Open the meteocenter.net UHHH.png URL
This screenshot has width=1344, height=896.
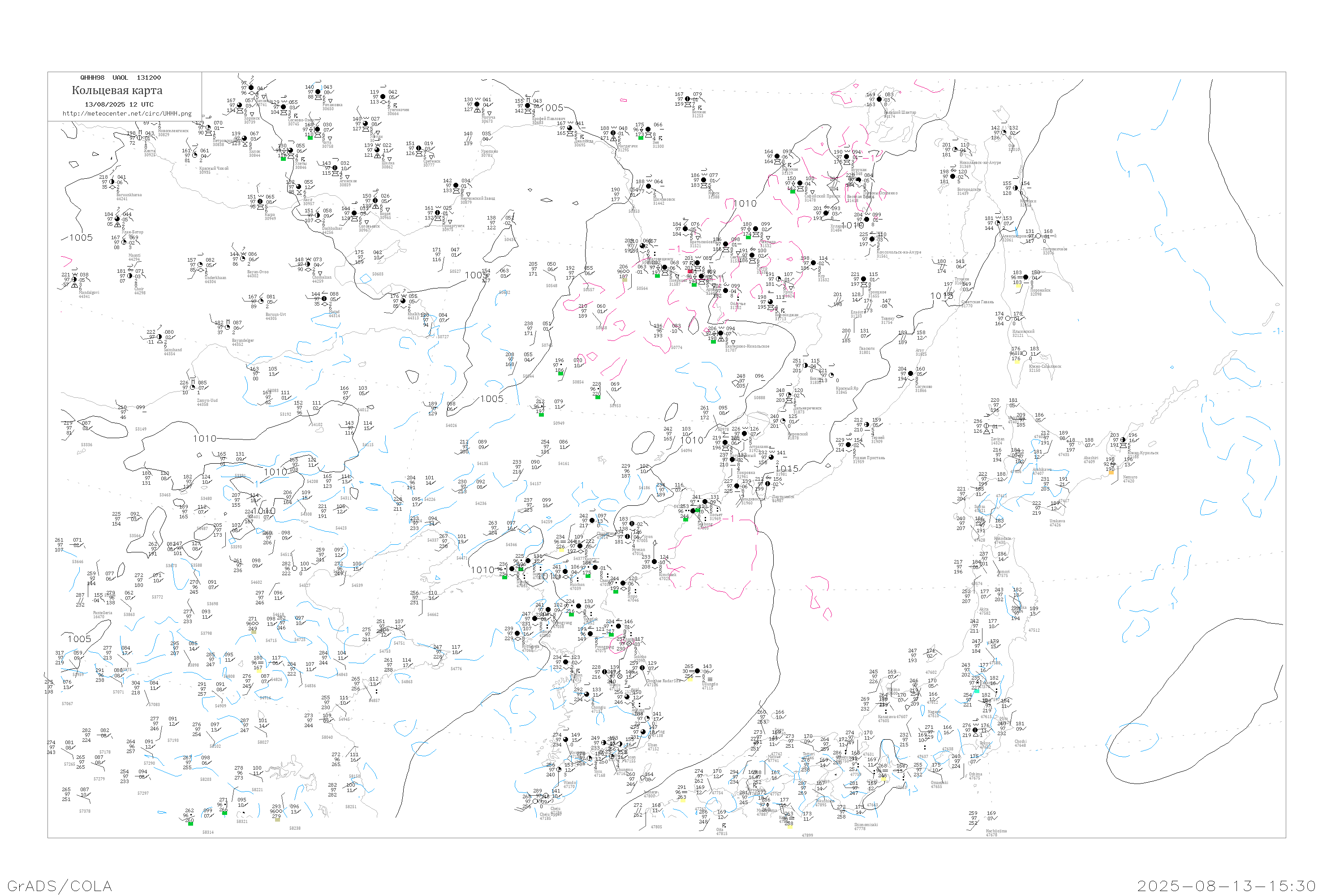(x=127, y=114)
